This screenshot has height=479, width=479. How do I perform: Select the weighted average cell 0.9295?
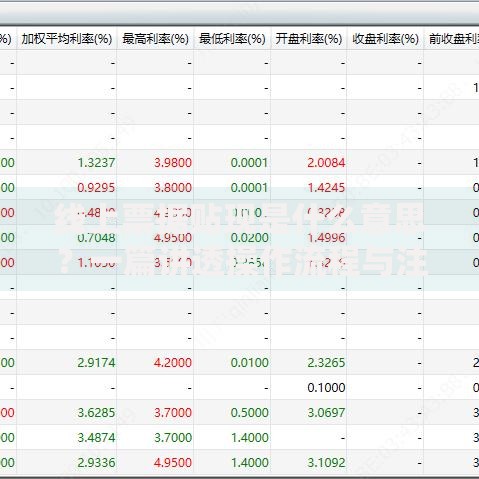pyautogui.click(x=96, y=188)
